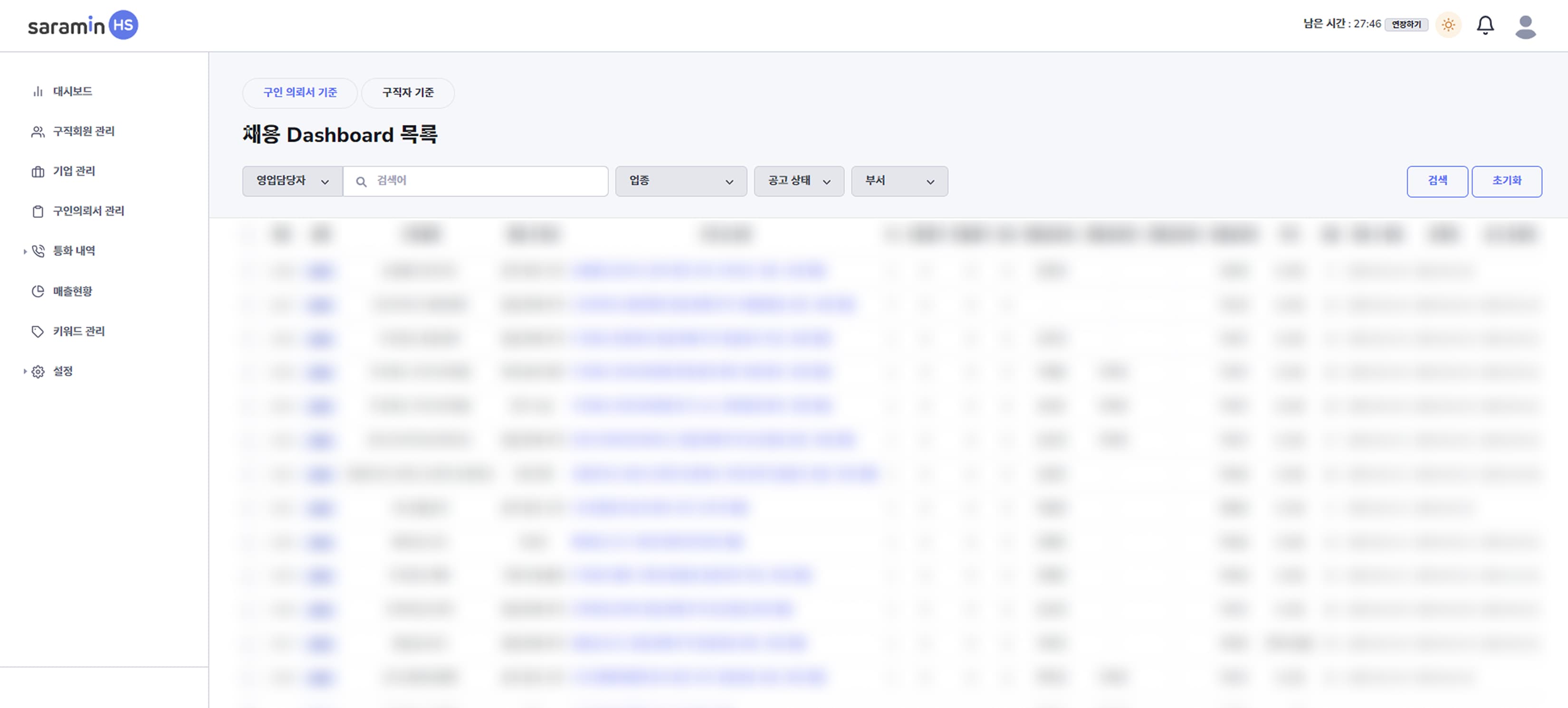Switch to 구인 의뢰서 기준 tab

[300, 93]
